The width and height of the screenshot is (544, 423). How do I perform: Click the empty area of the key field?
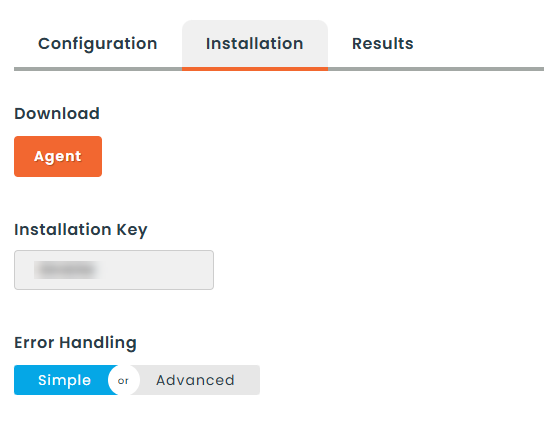[x=158, y=270]
